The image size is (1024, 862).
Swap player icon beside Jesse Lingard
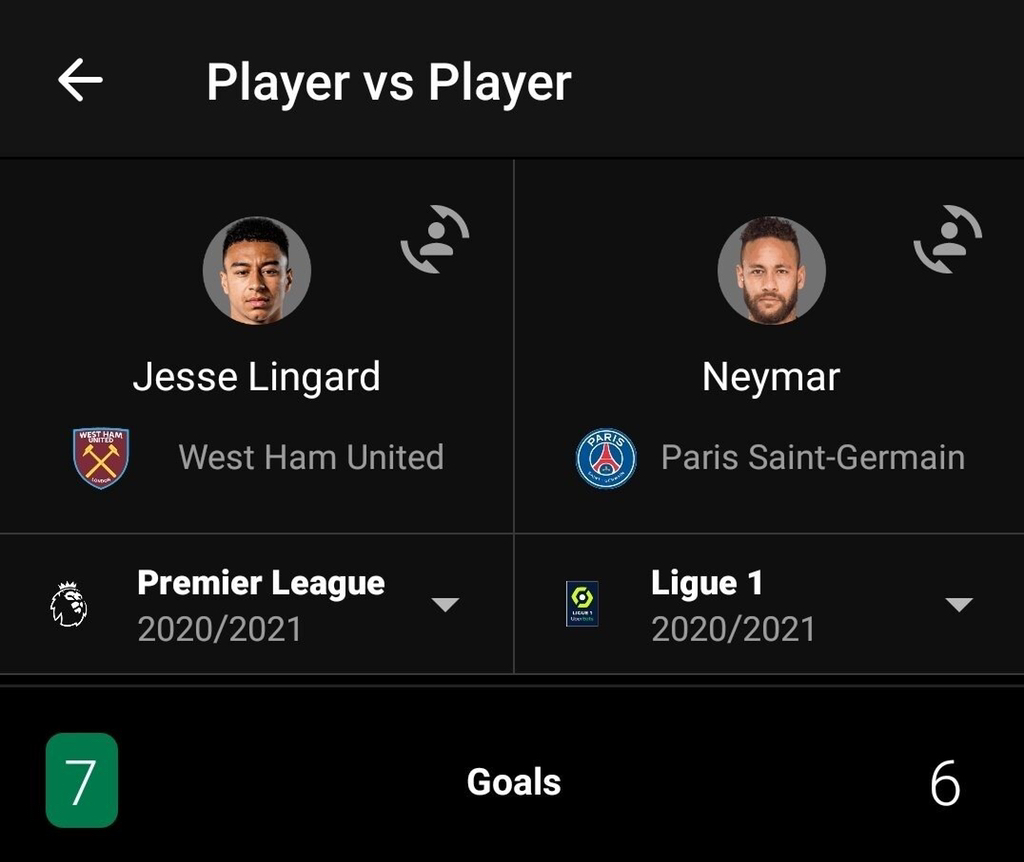[435, 239]
